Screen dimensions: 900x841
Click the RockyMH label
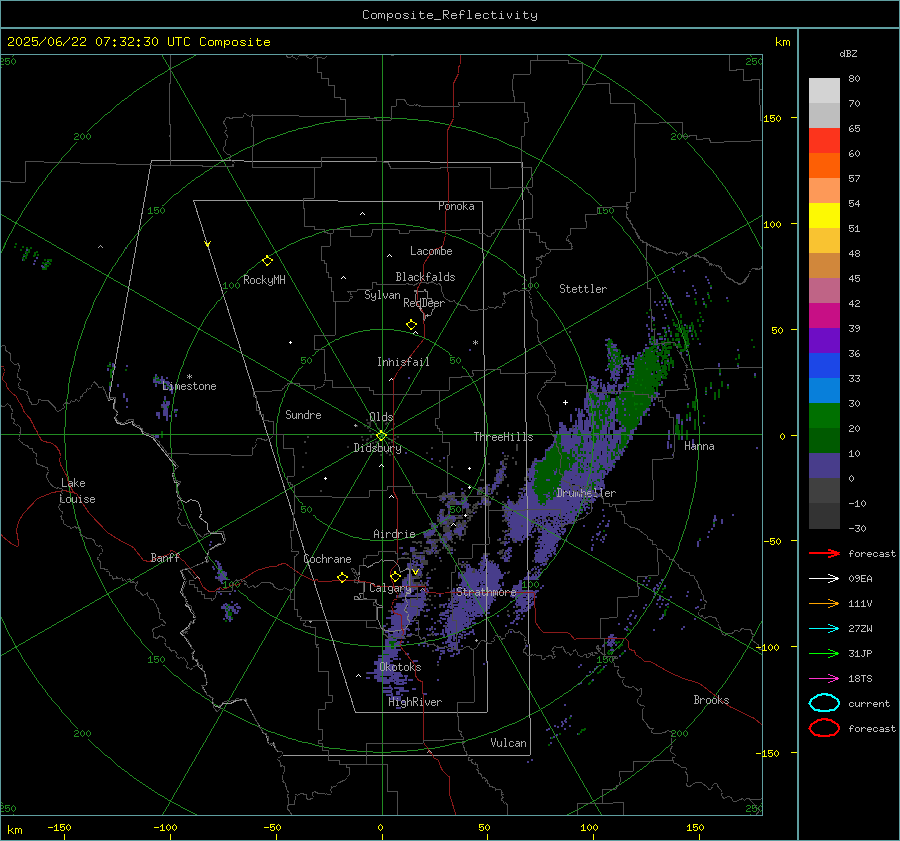click(x=264, y=280)
